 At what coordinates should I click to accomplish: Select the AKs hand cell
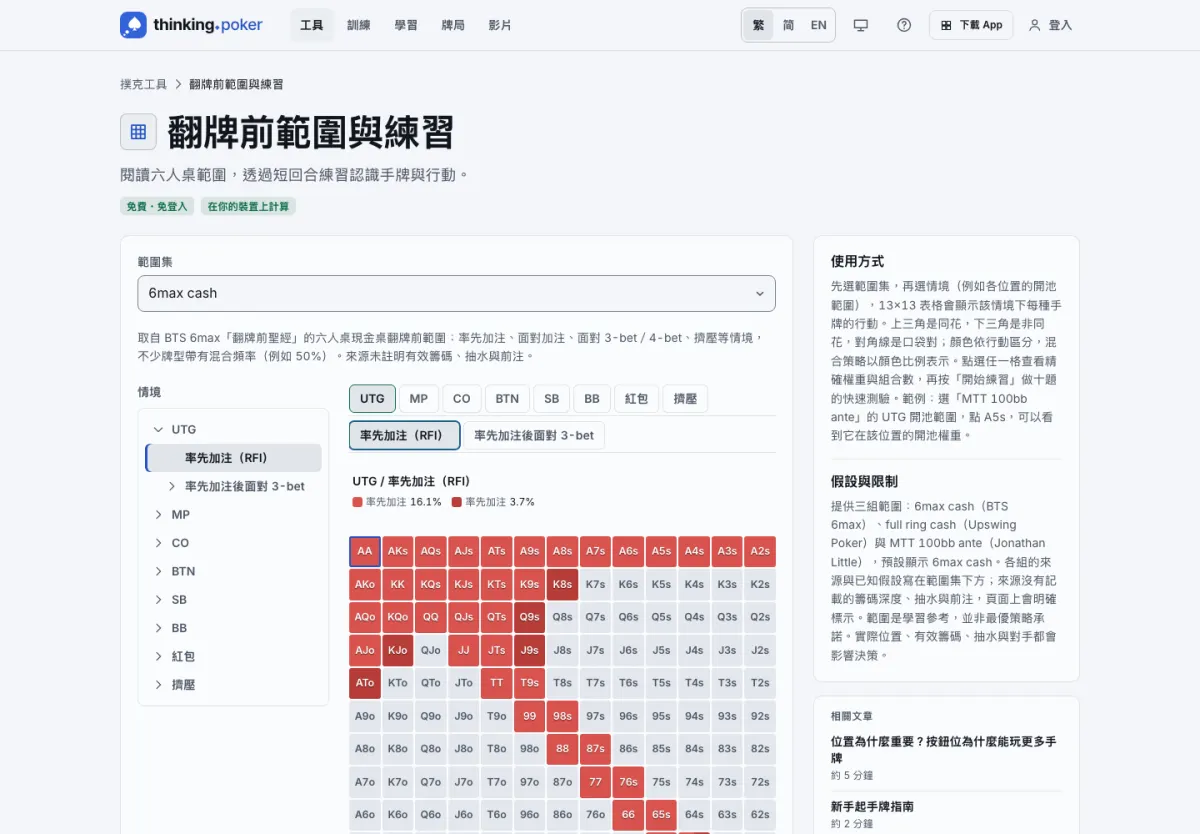click(x=398, y=551)
